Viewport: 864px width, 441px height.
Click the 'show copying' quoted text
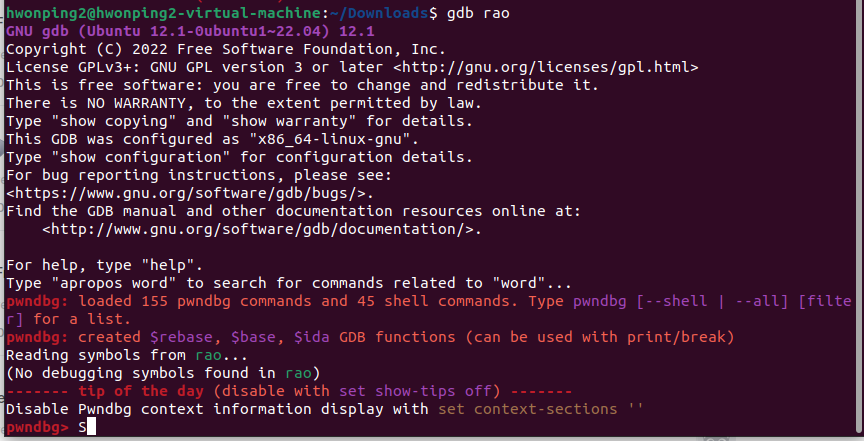click(114, 121)
